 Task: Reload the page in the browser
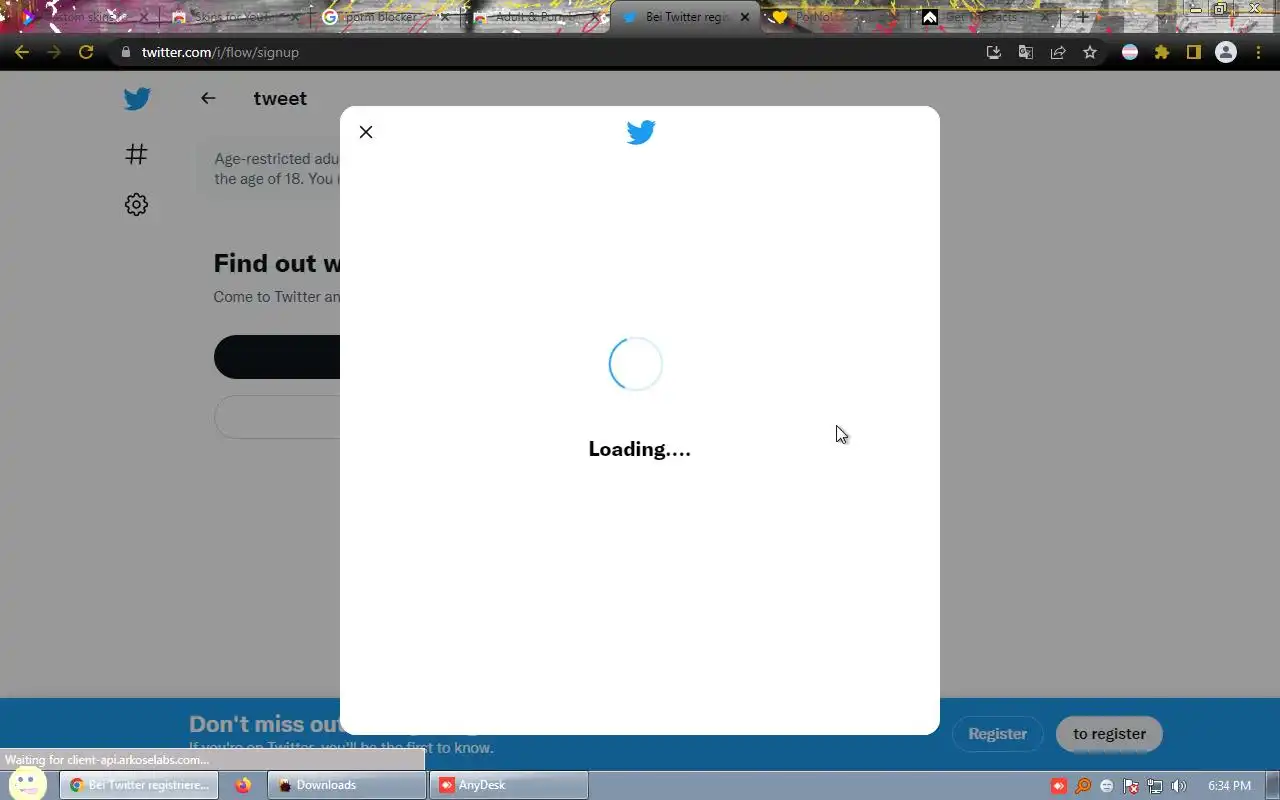point(86,52)
